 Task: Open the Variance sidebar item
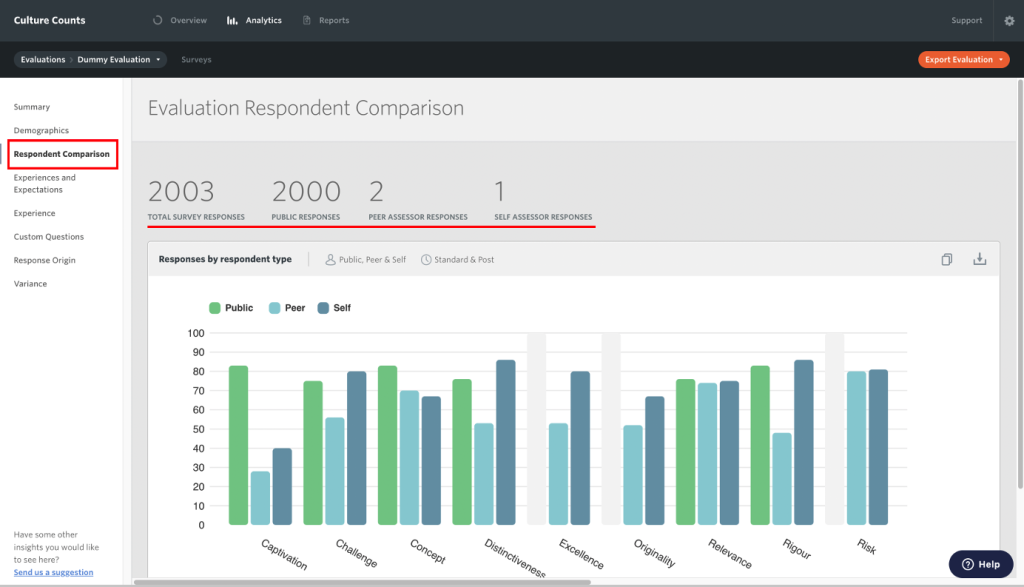[x=30, y=284]
